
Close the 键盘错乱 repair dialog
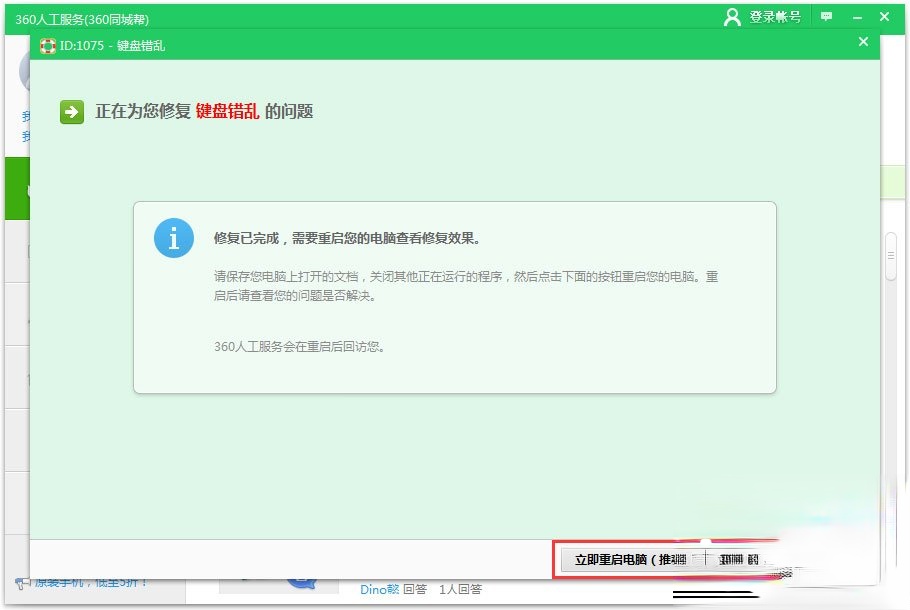coord(863,42)
